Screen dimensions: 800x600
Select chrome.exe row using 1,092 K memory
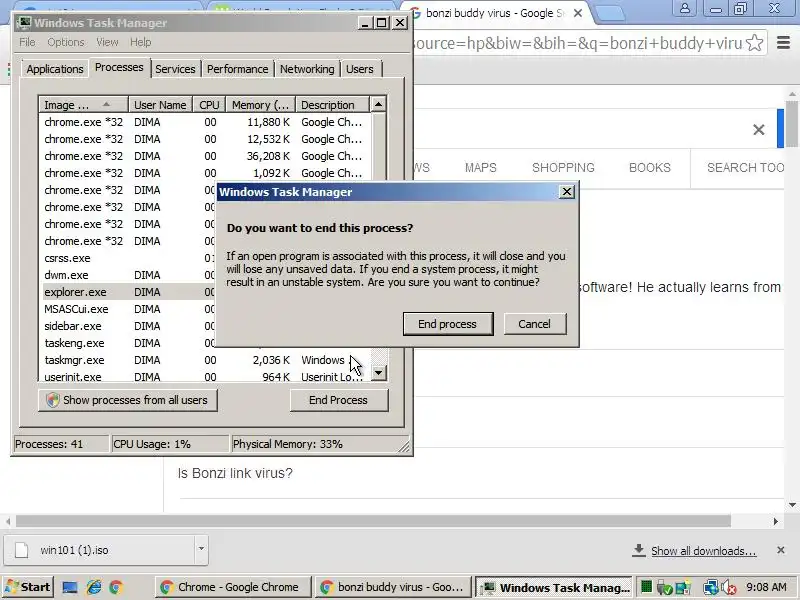[204, 173]
